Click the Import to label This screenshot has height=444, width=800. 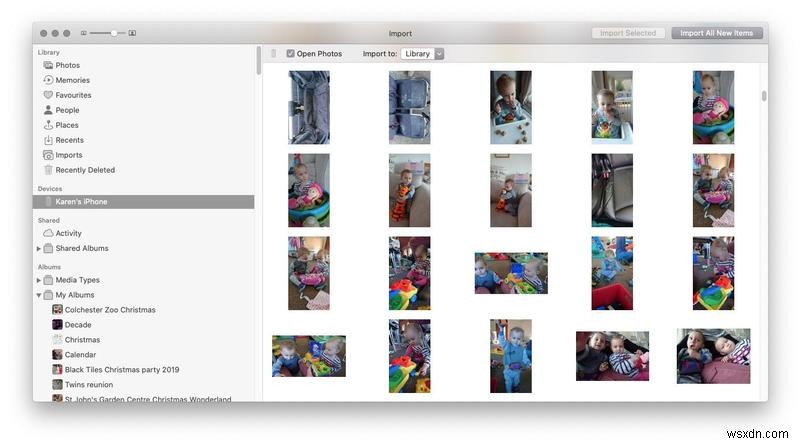380,54
